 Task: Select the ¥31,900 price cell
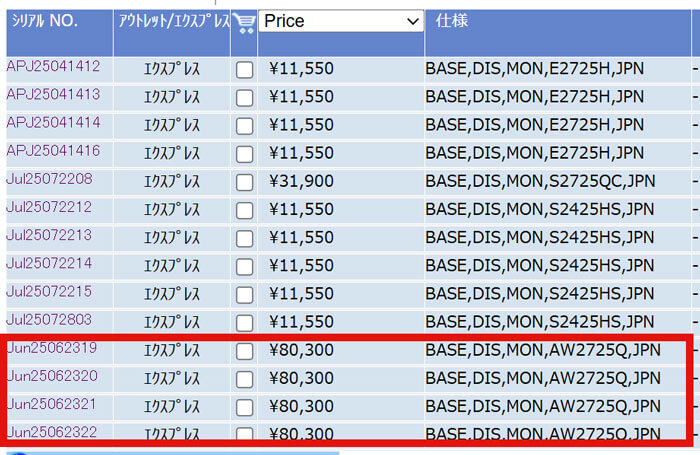coord(301,181)
